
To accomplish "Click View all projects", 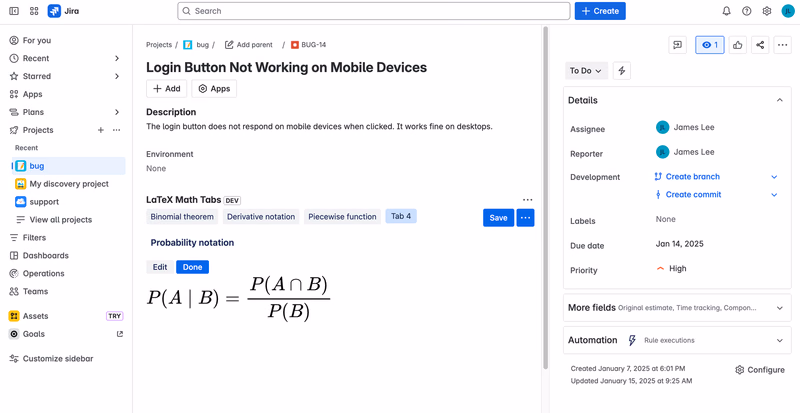I will [x=68, y=220].
